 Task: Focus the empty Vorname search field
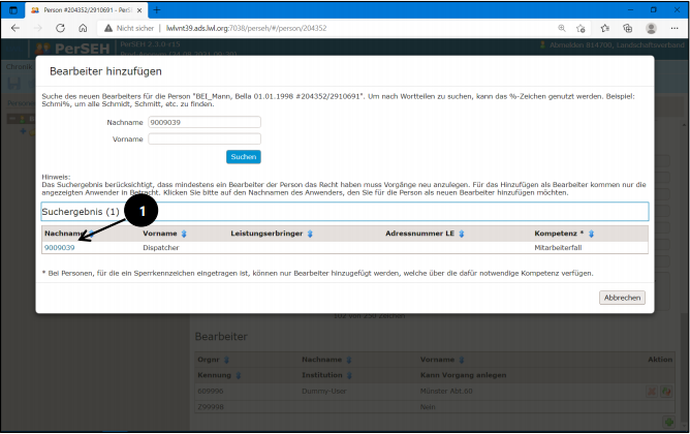click(205, 139)
